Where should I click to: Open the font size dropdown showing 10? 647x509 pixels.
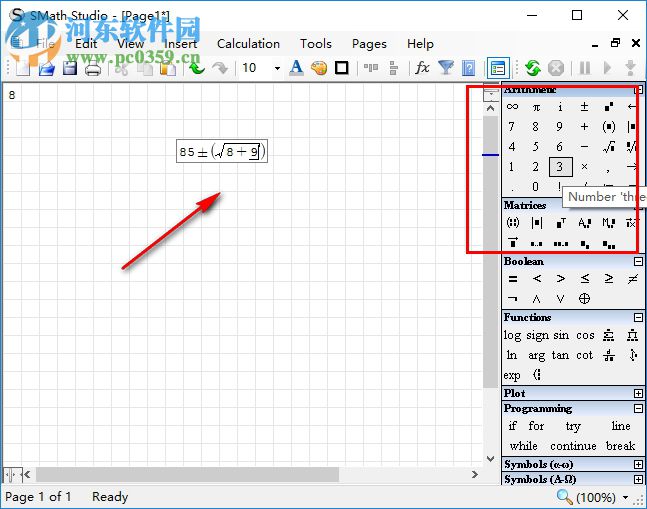tap(277, 68)
